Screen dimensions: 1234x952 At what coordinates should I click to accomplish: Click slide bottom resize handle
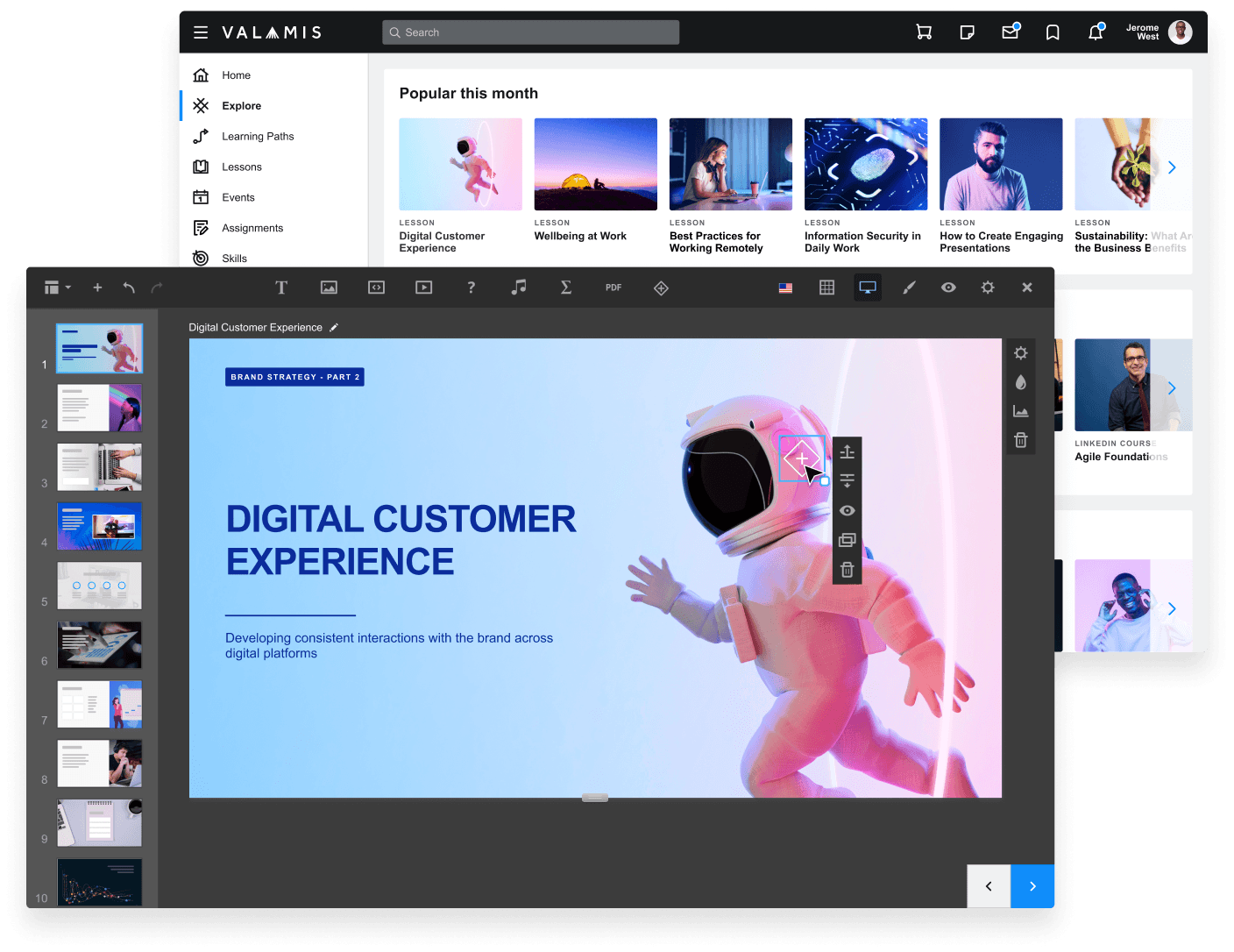click(595, 798)
